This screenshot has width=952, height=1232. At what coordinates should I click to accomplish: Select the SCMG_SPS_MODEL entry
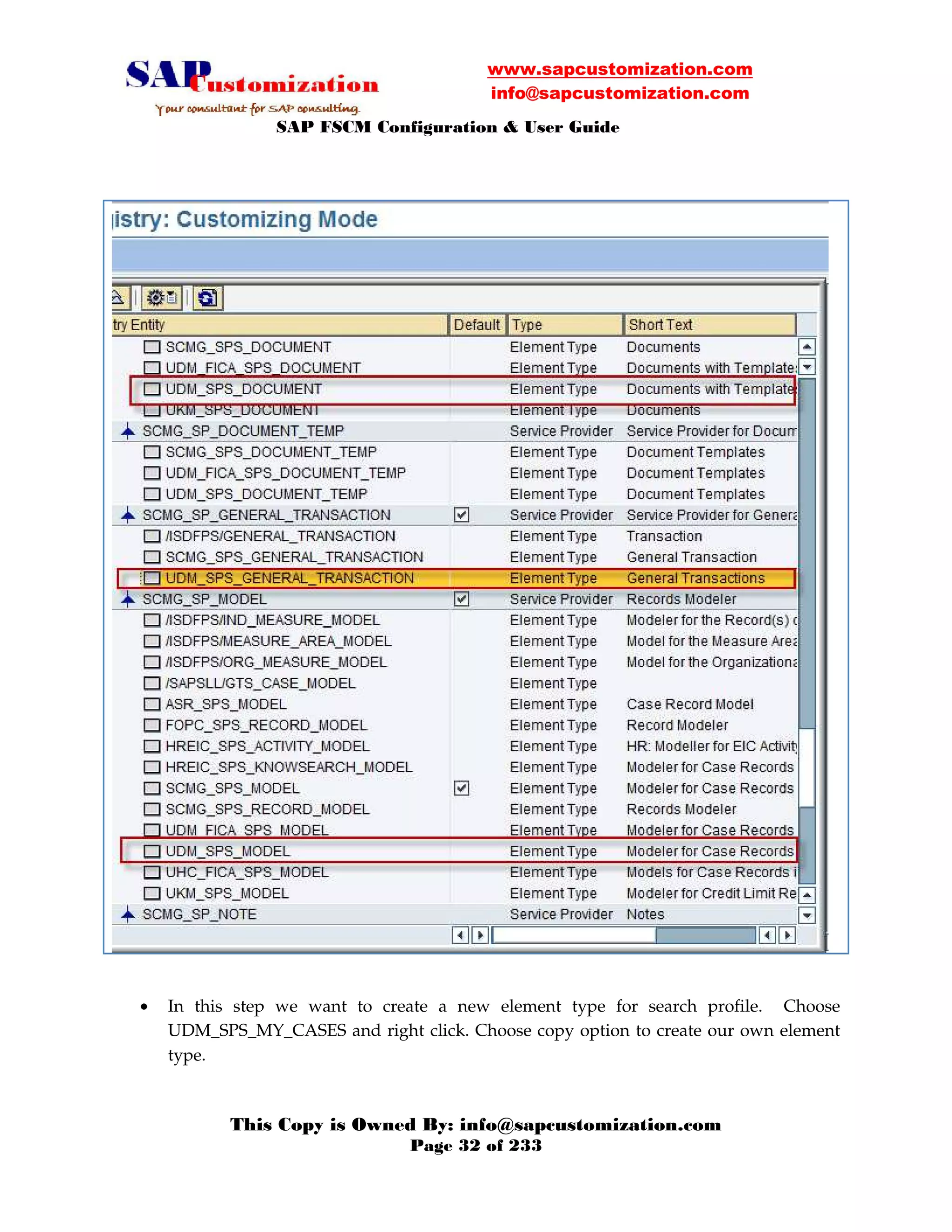(x=232, y=788)
